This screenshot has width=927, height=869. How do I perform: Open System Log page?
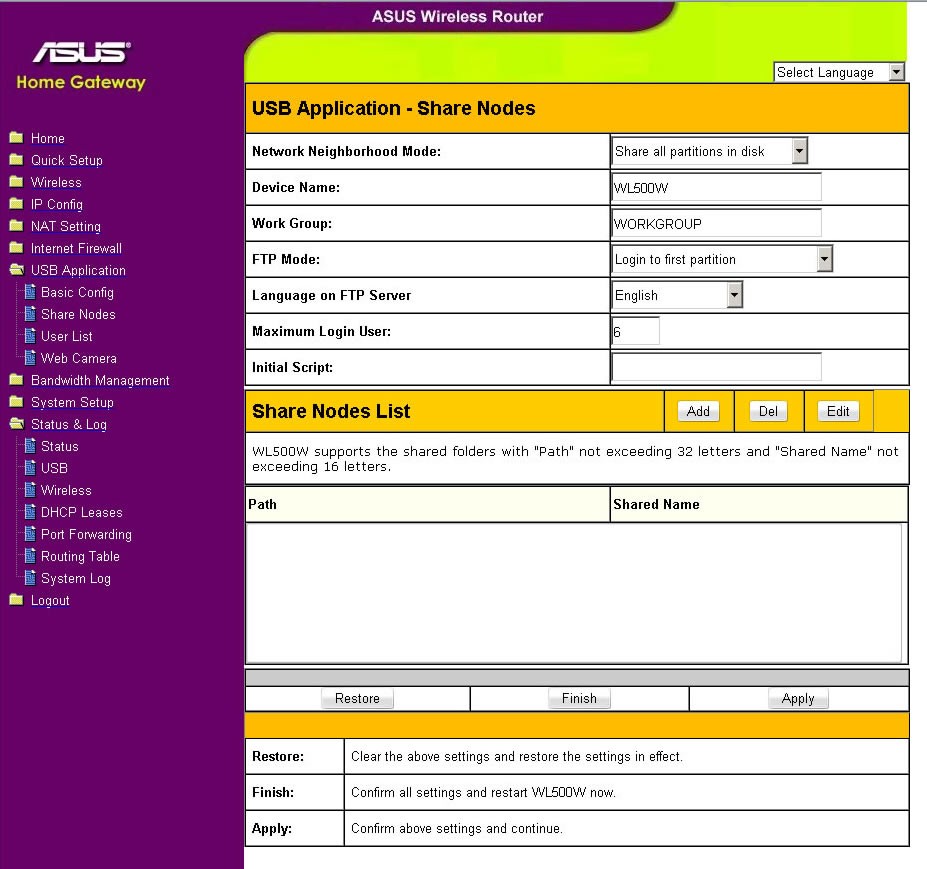[76, 578]
